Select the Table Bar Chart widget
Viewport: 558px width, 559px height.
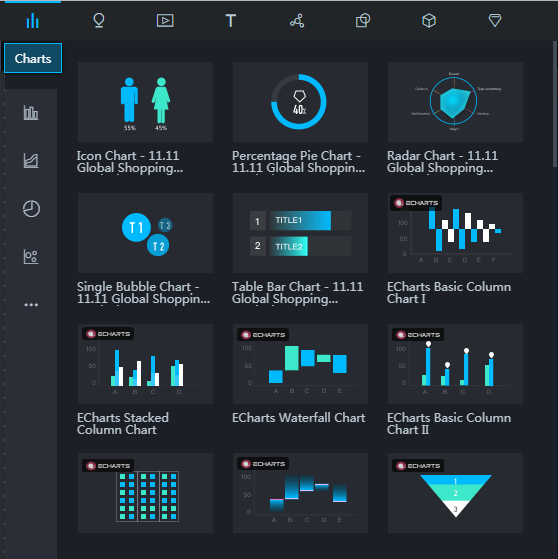pos(300,233)
